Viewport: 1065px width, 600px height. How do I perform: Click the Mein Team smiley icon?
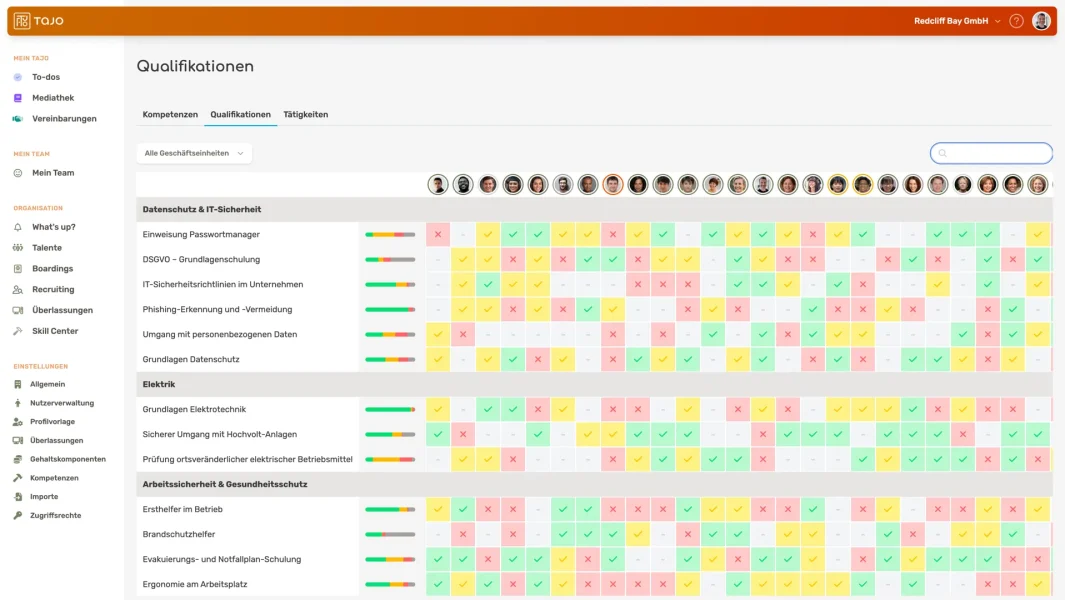18,173
